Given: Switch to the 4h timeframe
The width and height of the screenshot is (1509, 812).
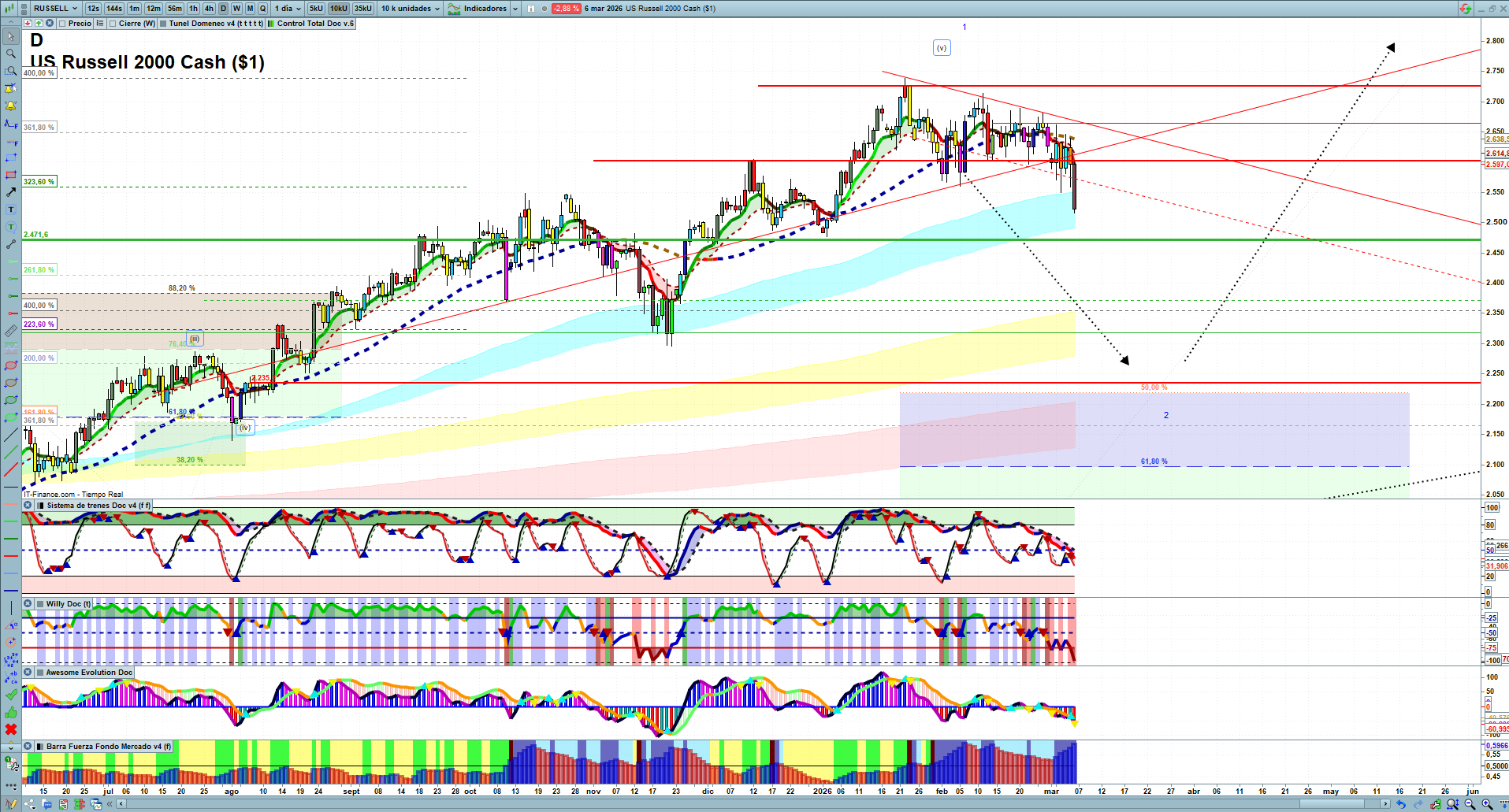Looking at the screenshot, I should [209, 9].
